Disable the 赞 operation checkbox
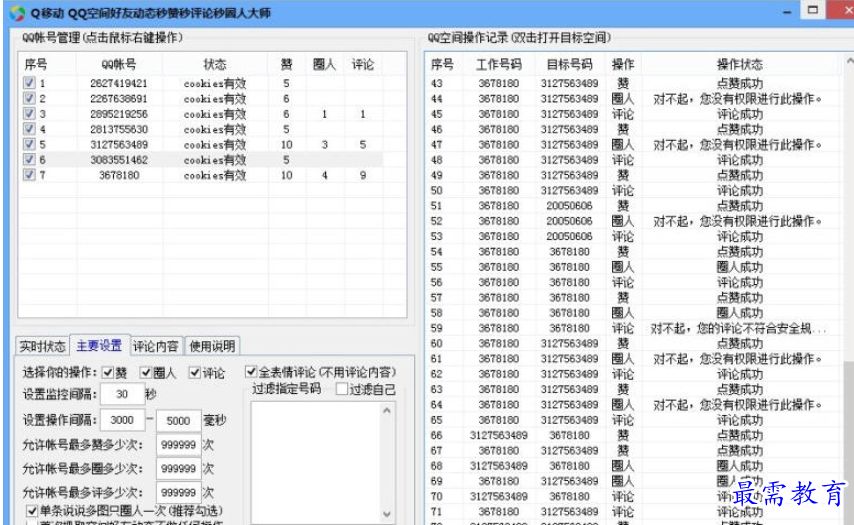Screen dimensions: 854x525 tap(108, 373)
